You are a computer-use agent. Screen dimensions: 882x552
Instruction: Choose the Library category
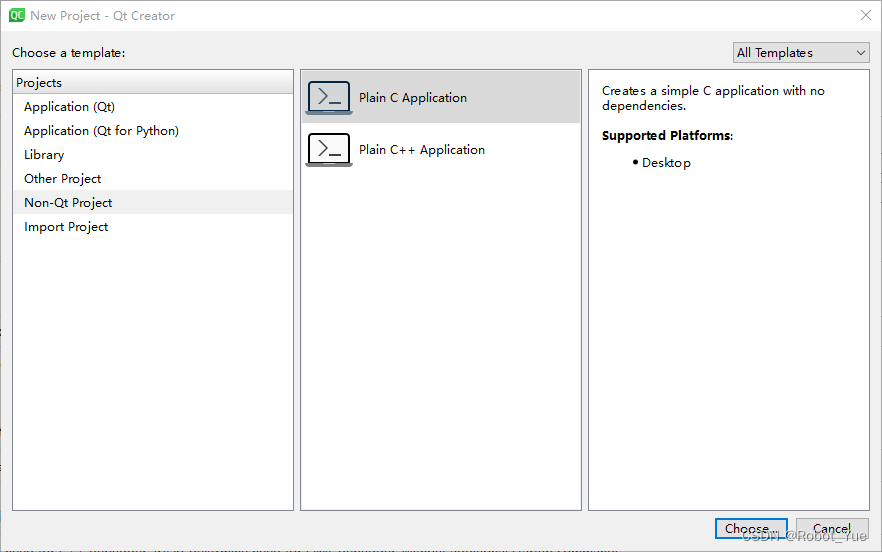point(152,155)
